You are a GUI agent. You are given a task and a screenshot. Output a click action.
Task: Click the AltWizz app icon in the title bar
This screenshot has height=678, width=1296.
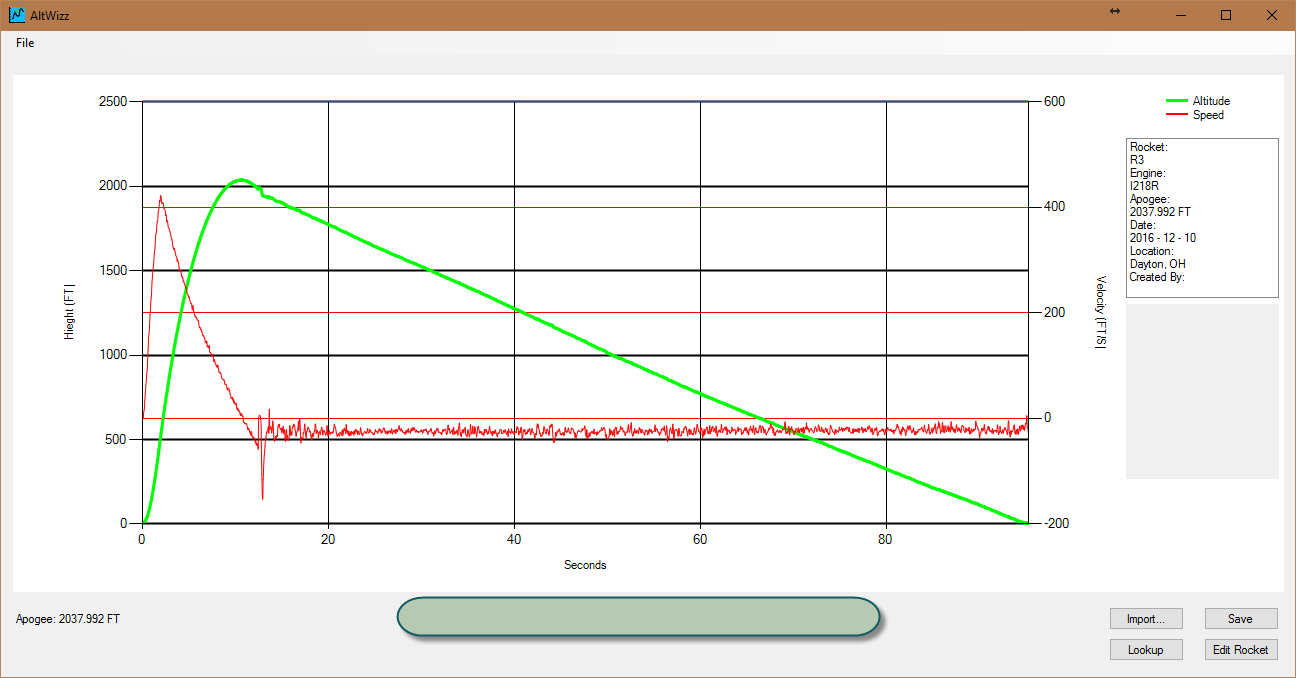click(15, 14)
